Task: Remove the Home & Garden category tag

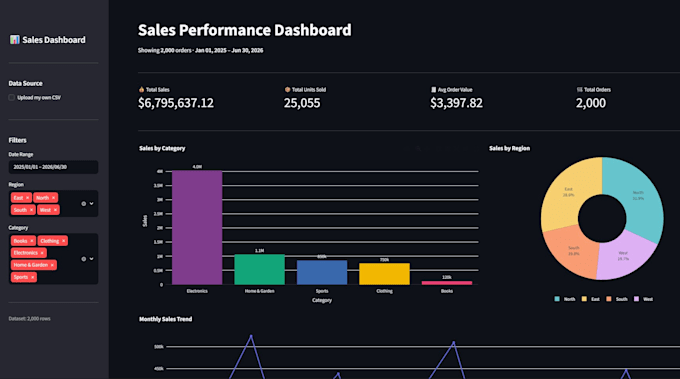Action: (52, 265)
